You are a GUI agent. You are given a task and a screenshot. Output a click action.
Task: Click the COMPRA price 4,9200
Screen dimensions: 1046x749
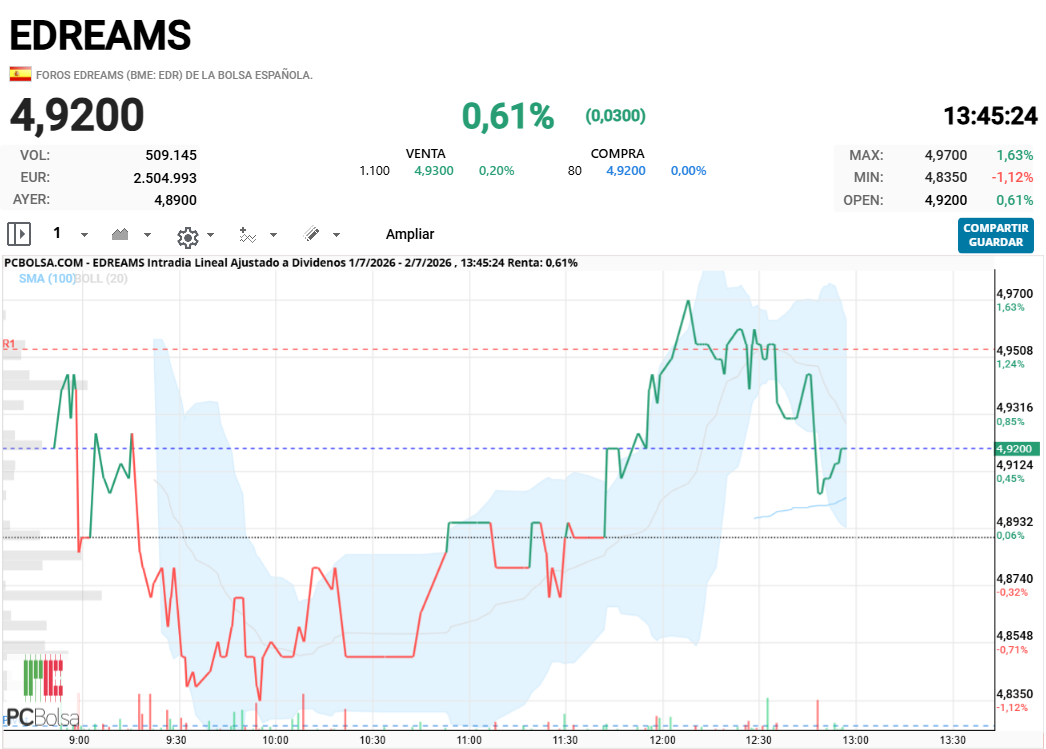[x=626, y=171]
